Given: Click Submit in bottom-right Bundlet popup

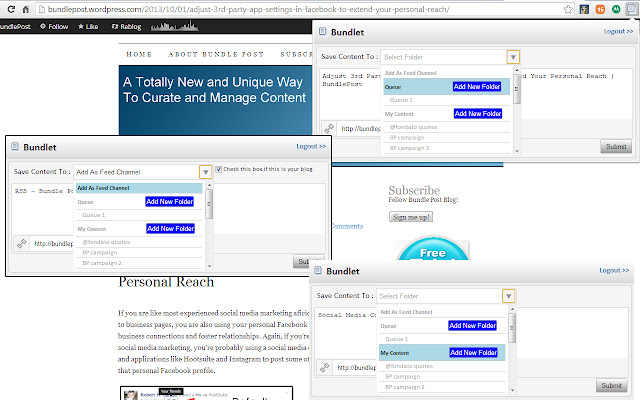Looking at the screenshot, I should point(611,385).
